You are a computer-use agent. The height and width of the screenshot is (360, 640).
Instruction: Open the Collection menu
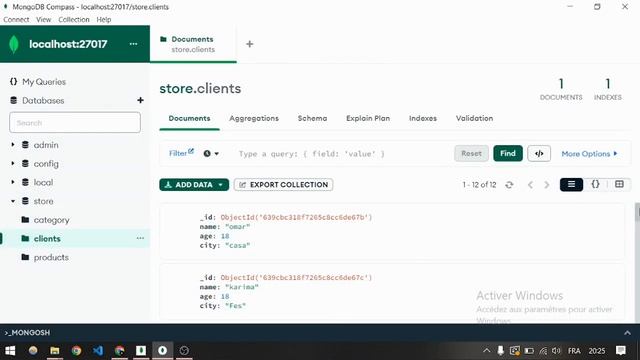pyautogui.click(x=73, y=20)
